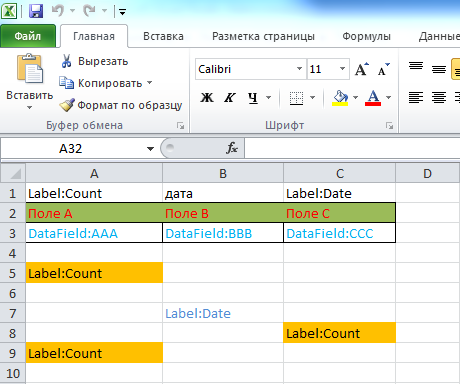Open undo history dropdown arrow
This screenshot has width=460, height=384.
(72, 11)
